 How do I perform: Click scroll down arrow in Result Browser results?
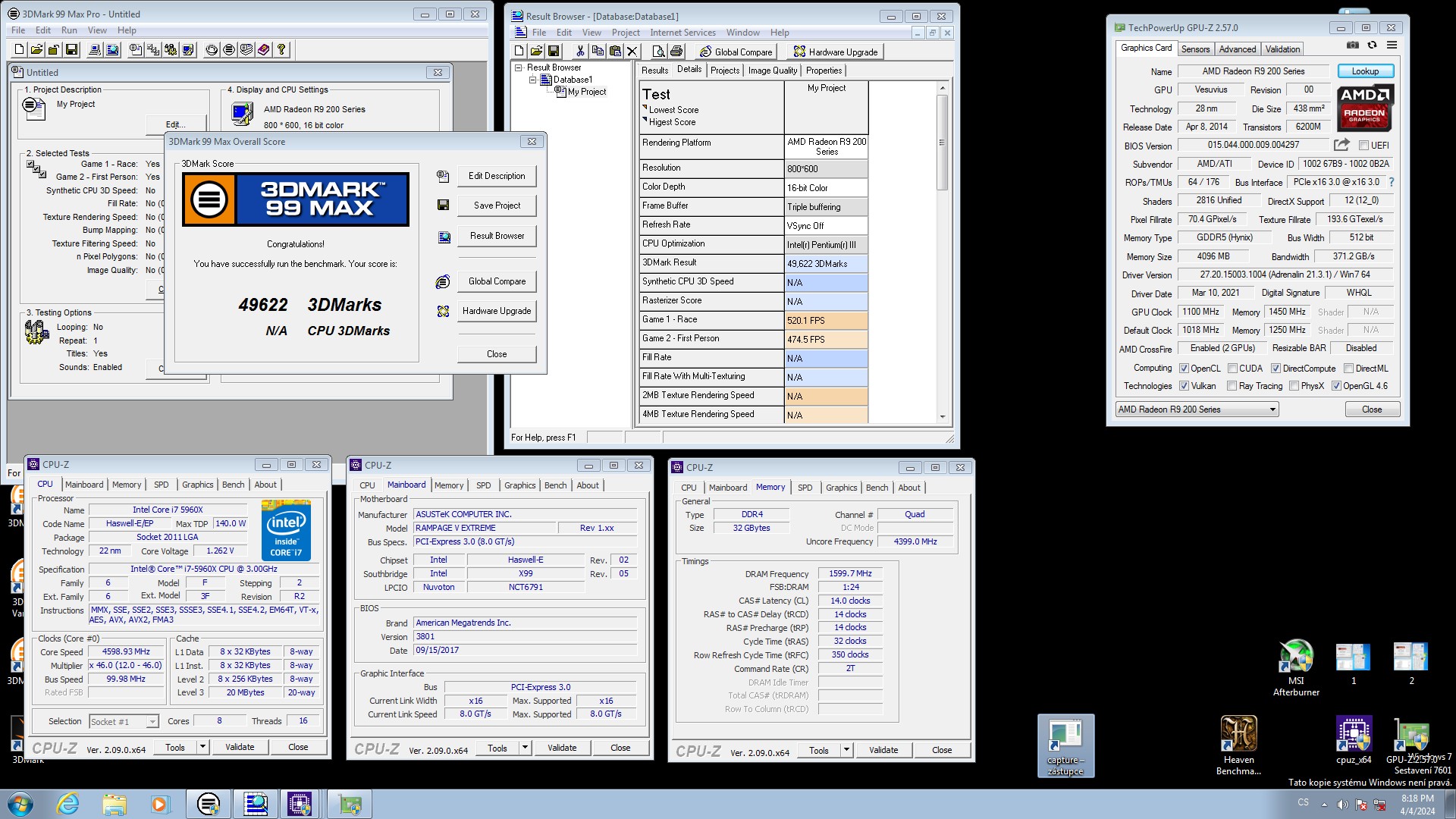(943, 416)
